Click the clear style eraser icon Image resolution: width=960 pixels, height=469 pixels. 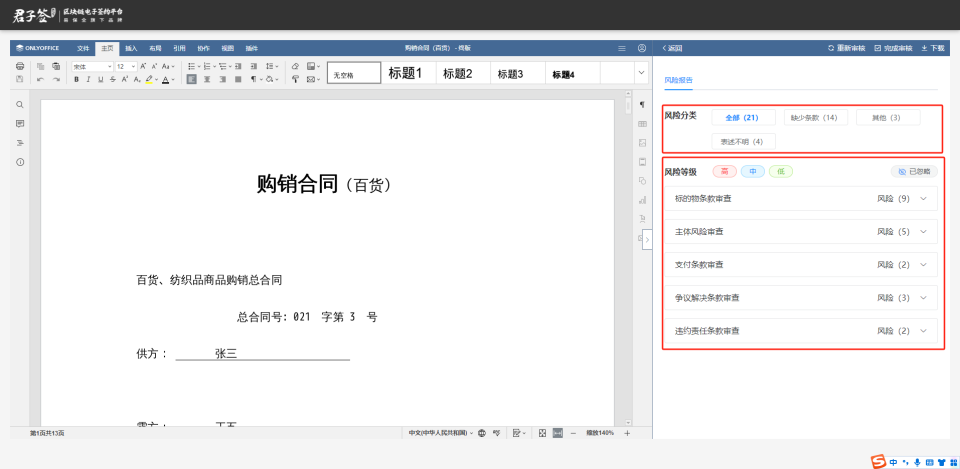(x=296, y=66)
